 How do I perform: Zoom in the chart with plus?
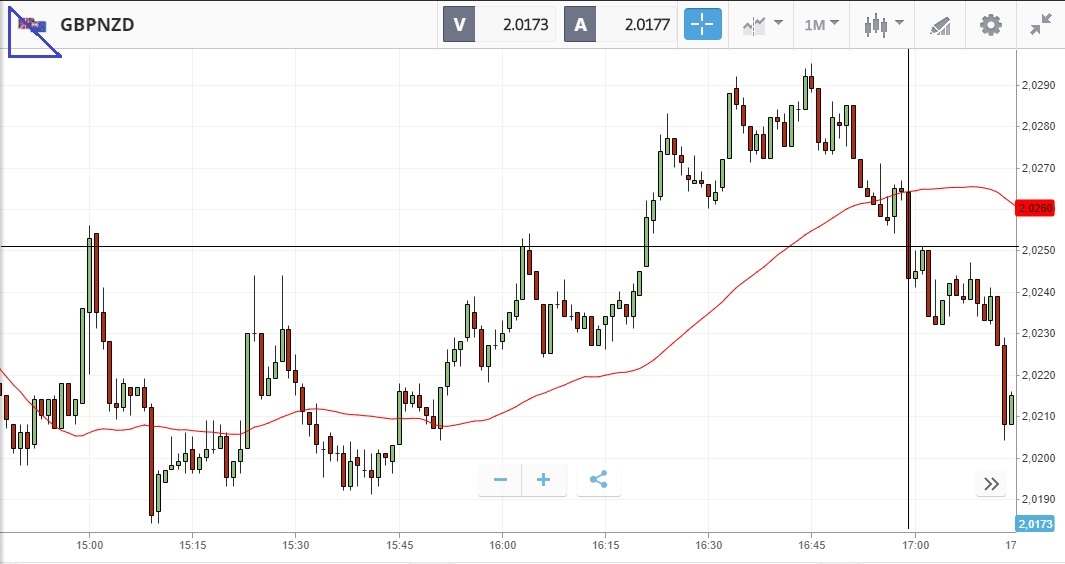click(544, 480)
